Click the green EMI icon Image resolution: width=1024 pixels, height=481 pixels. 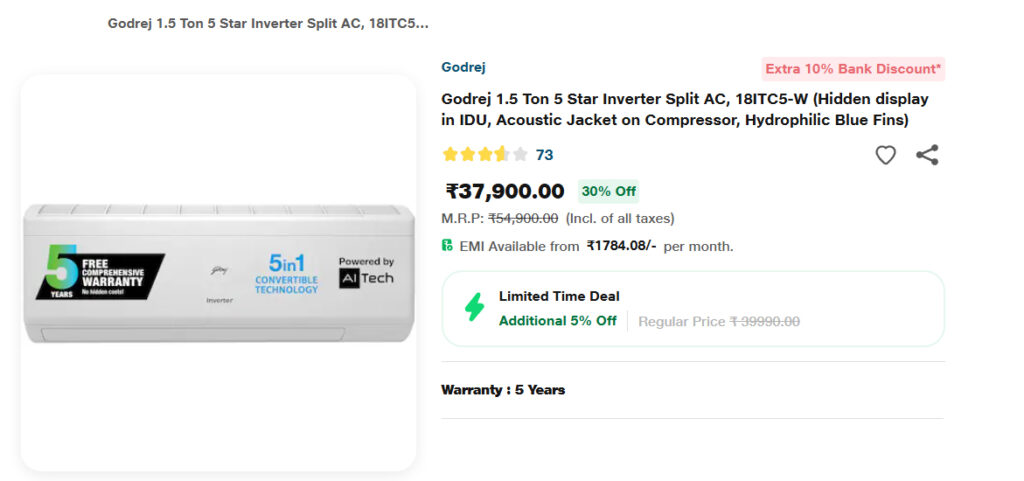point(447,245)
